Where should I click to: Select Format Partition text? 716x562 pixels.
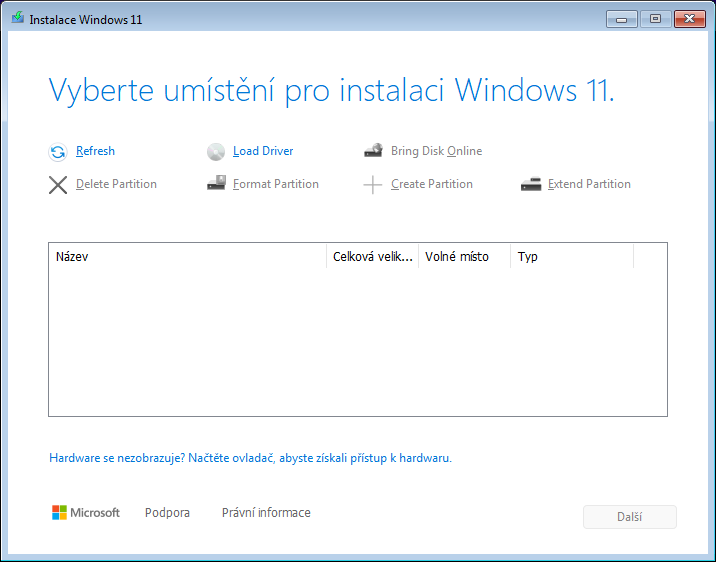pos(276,184)
